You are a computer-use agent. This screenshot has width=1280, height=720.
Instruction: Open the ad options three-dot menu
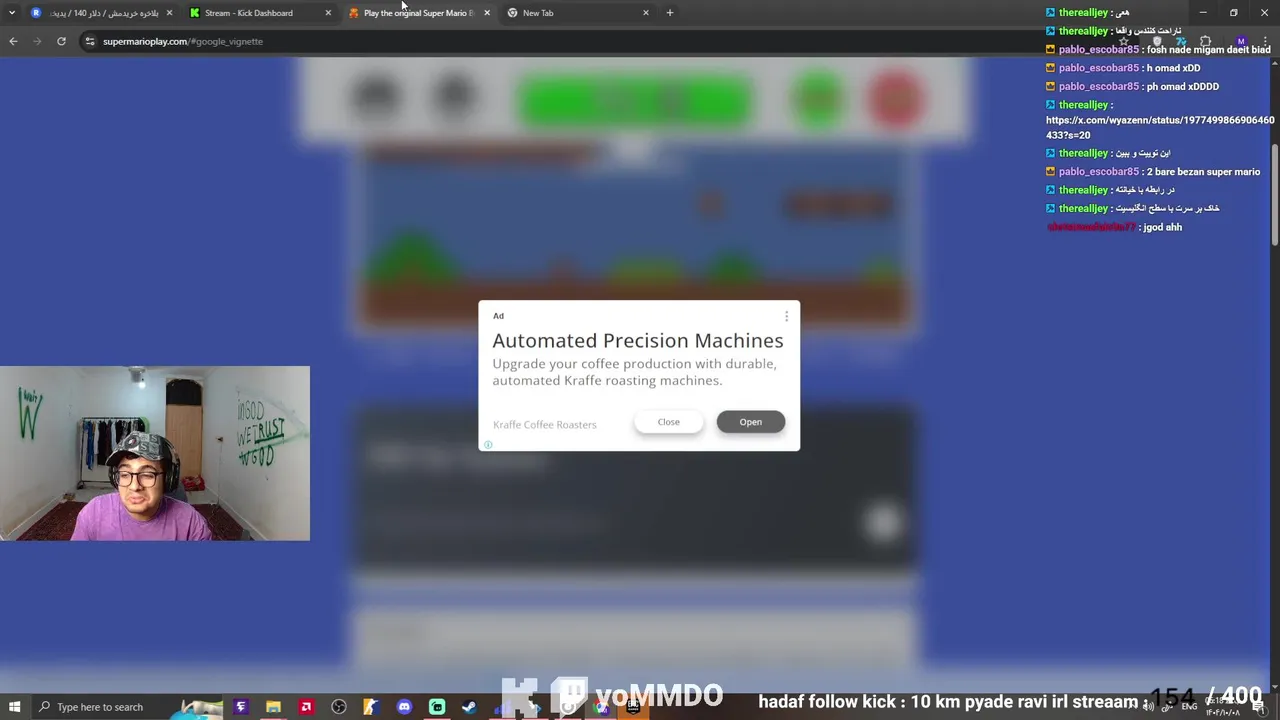[x=786, y=316]
